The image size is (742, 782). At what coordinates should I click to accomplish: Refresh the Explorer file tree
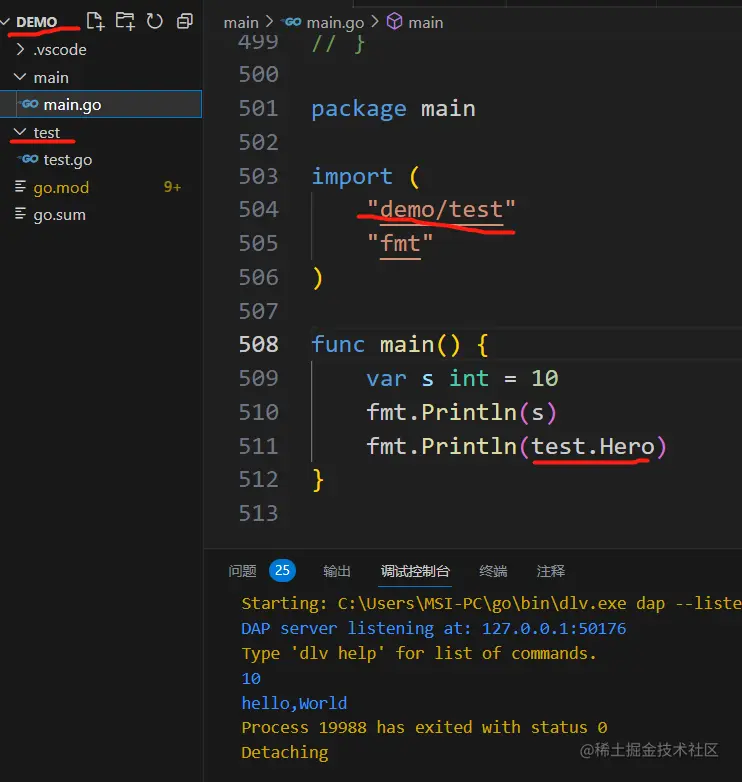click(155, 21)
